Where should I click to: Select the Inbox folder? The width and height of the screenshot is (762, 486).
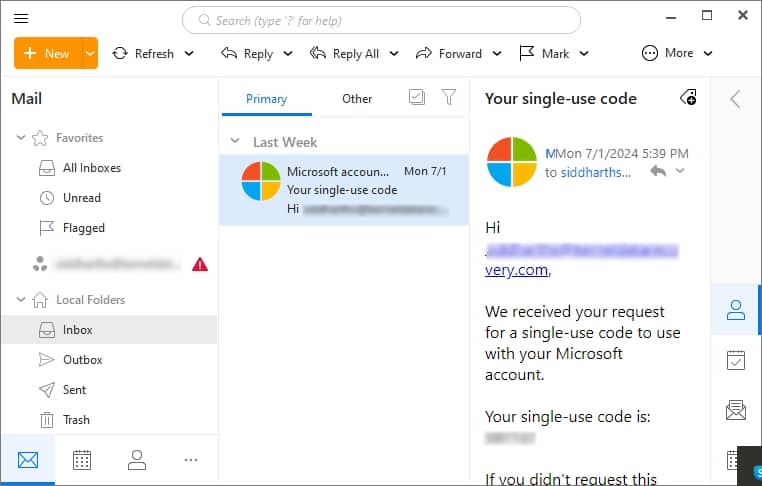pos(109,330)
